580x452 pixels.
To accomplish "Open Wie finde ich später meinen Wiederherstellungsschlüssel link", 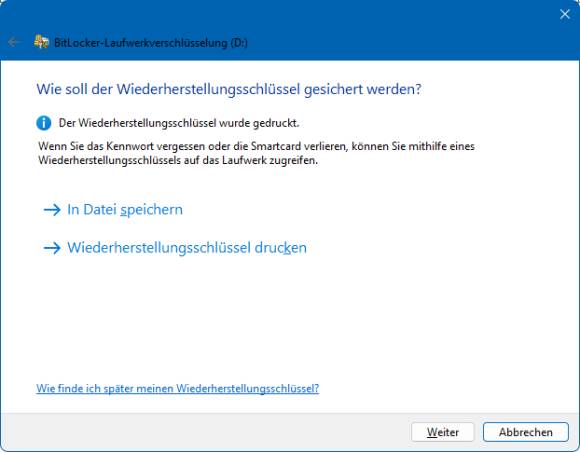I will pyautogui.click(x=178, y=388).
